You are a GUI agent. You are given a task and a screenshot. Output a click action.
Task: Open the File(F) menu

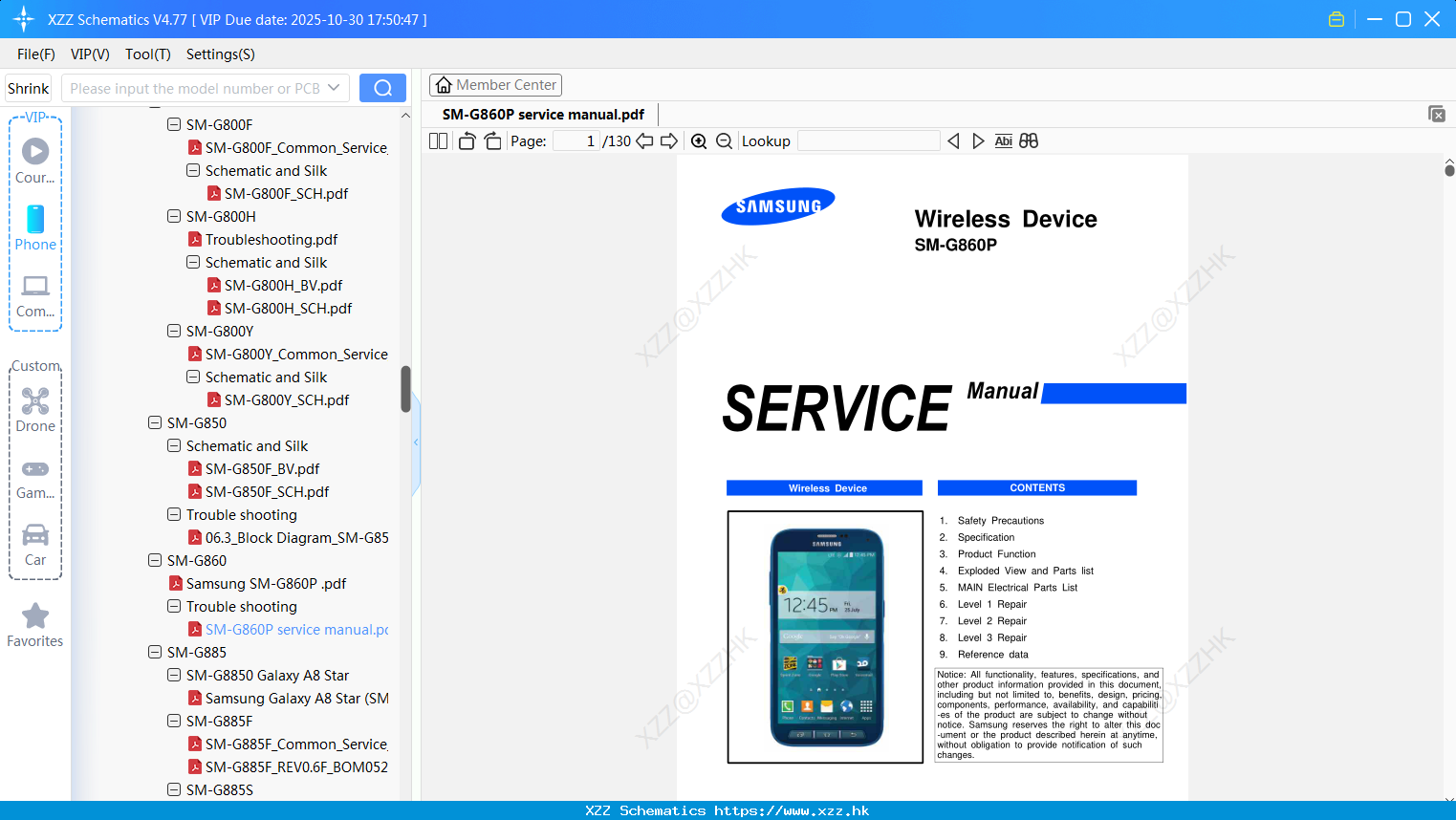click(36, 54)
